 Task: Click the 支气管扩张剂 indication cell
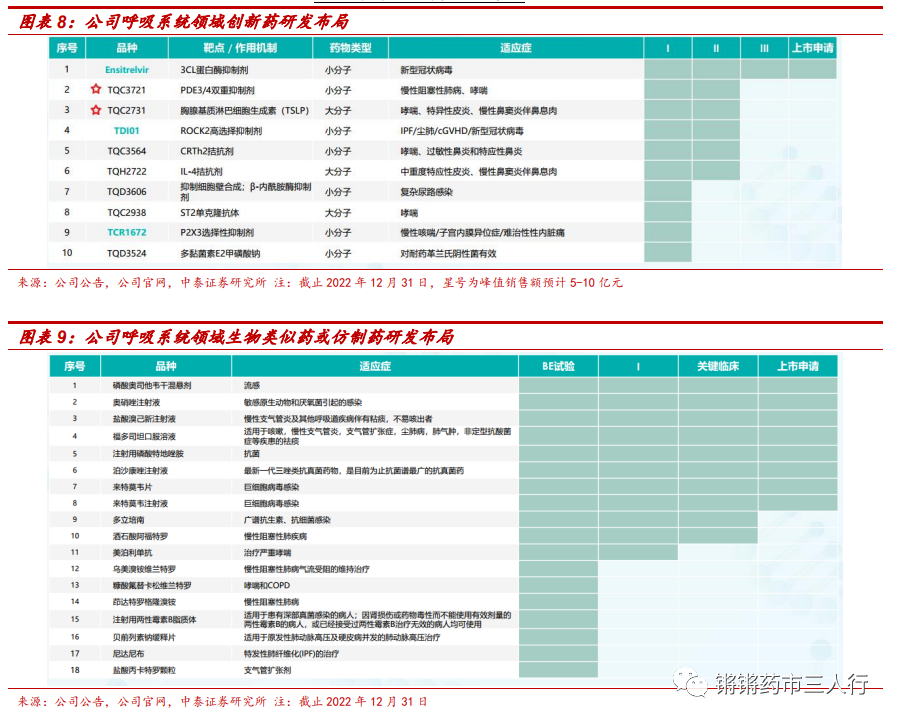click(267, 670)
